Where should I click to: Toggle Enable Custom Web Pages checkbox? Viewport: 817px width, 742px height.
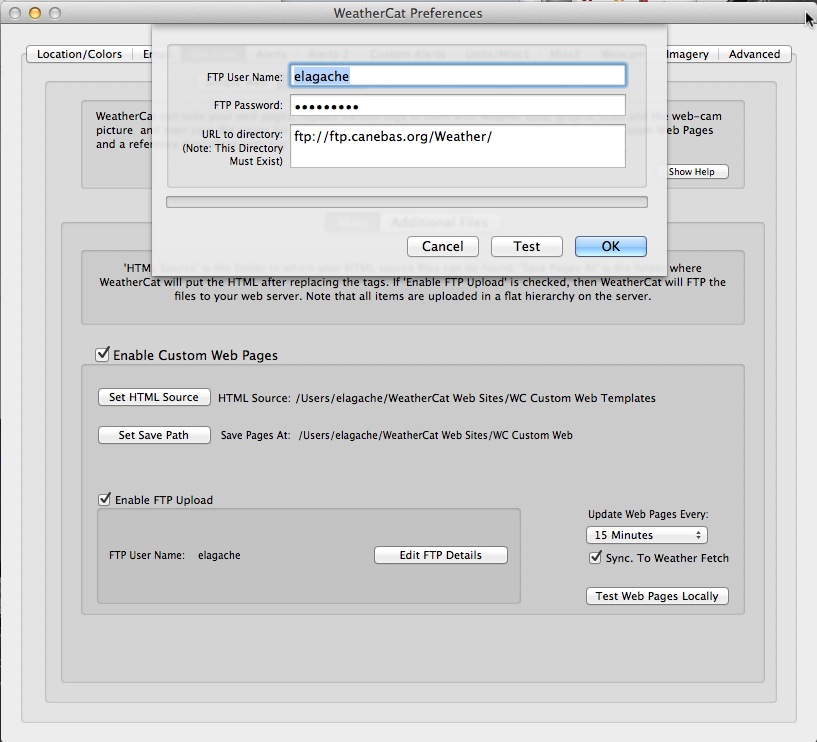(103, 354)
